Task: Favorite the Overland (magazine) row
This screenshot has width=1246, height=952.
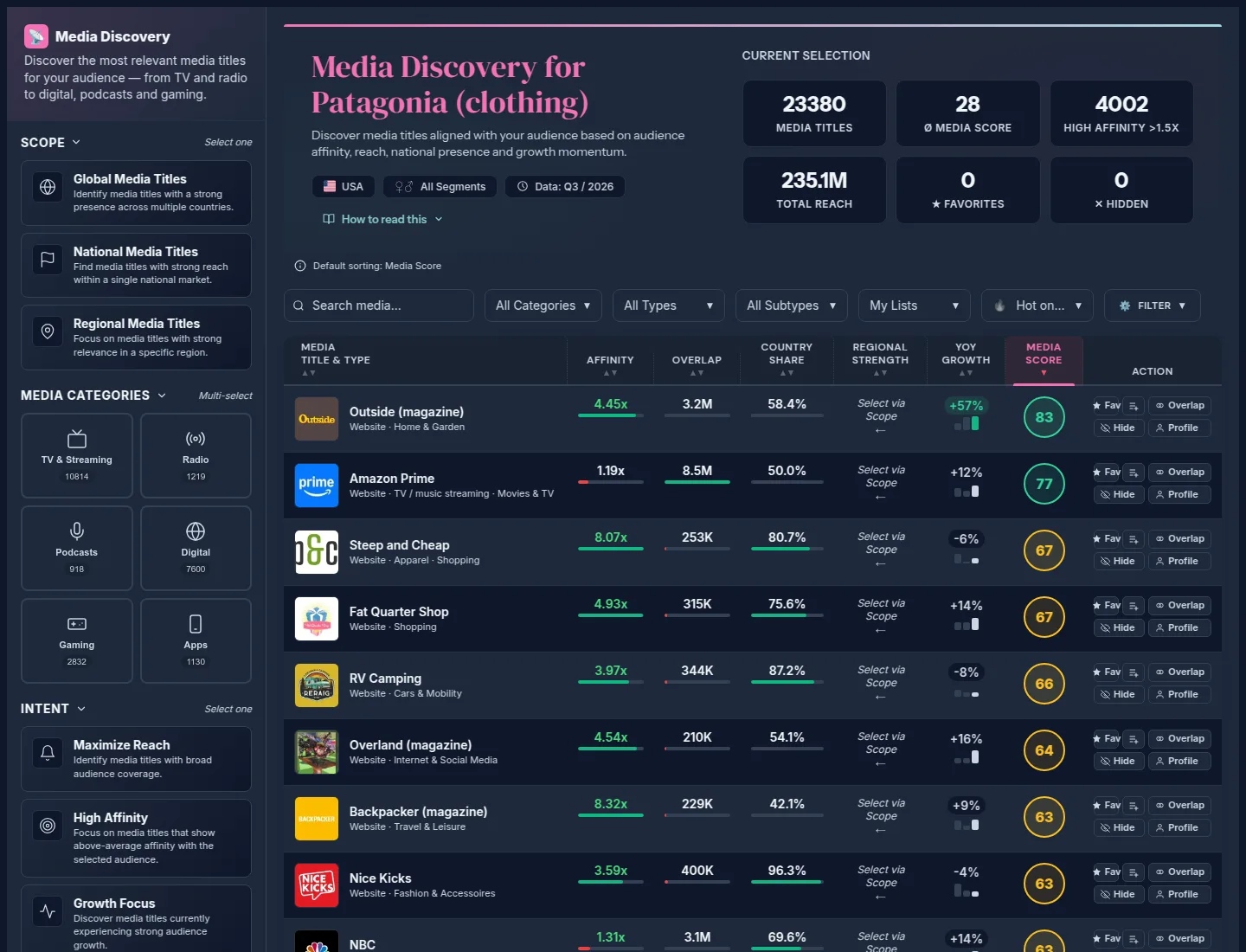Action: point(1107,738)
